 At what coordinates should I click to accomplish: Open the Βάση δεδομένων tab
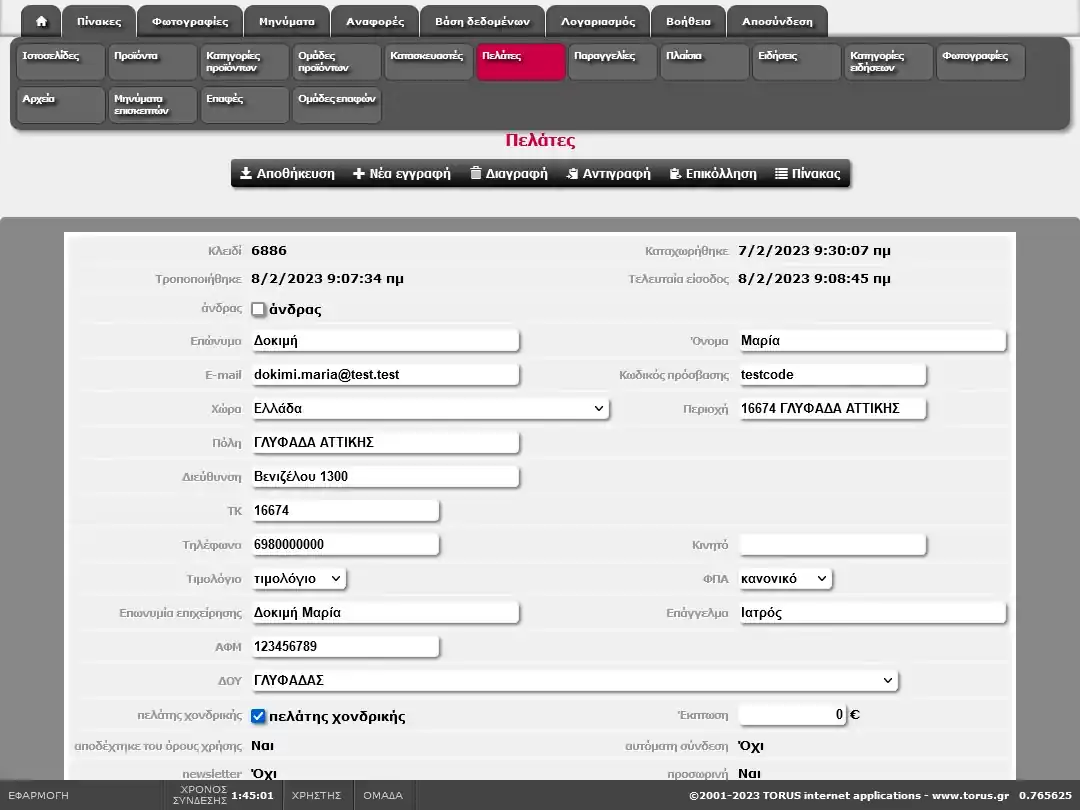click(482, 22)
